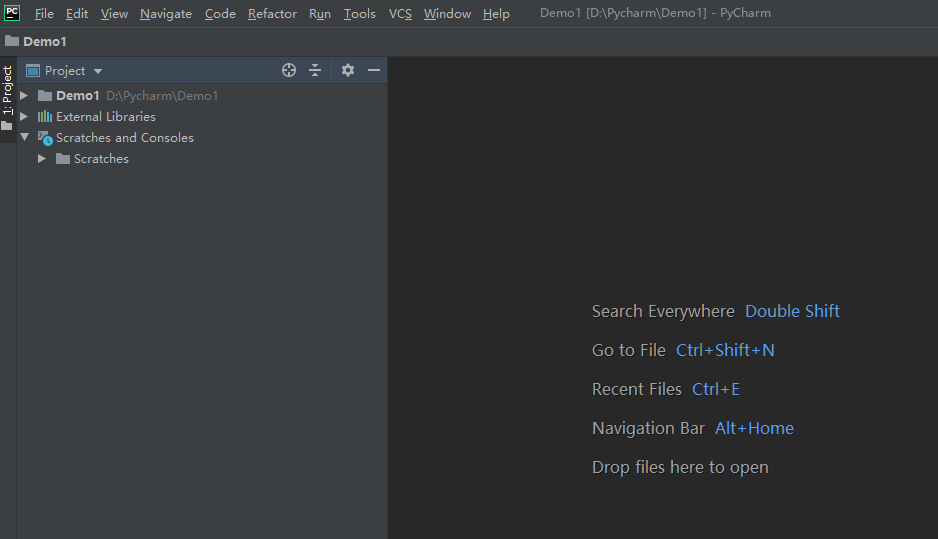938x539 pixels.
Task: Open the Run menu
Action: click(320, 13)
